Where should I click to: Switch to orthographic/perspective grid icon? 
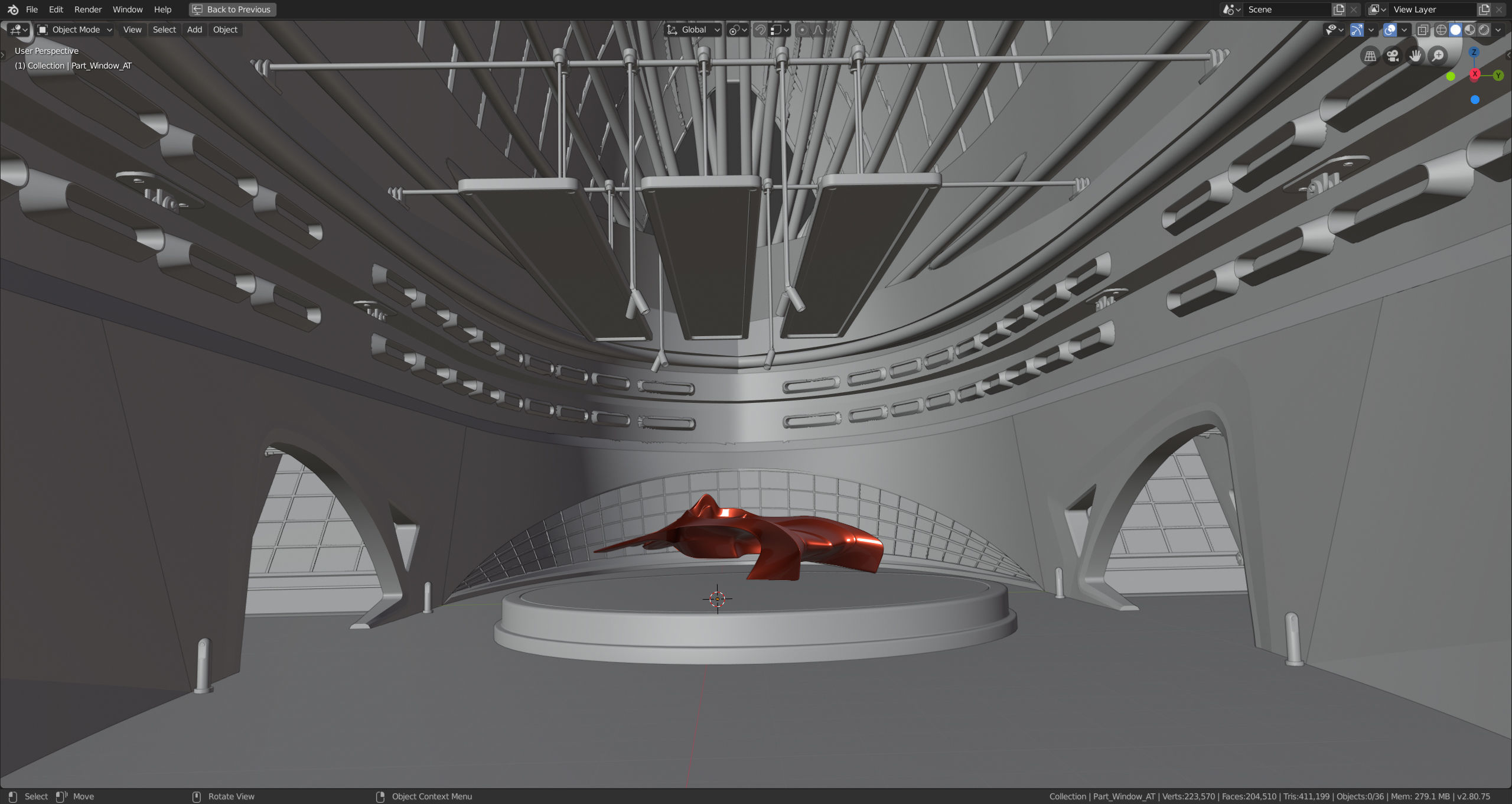(1370, 56)
